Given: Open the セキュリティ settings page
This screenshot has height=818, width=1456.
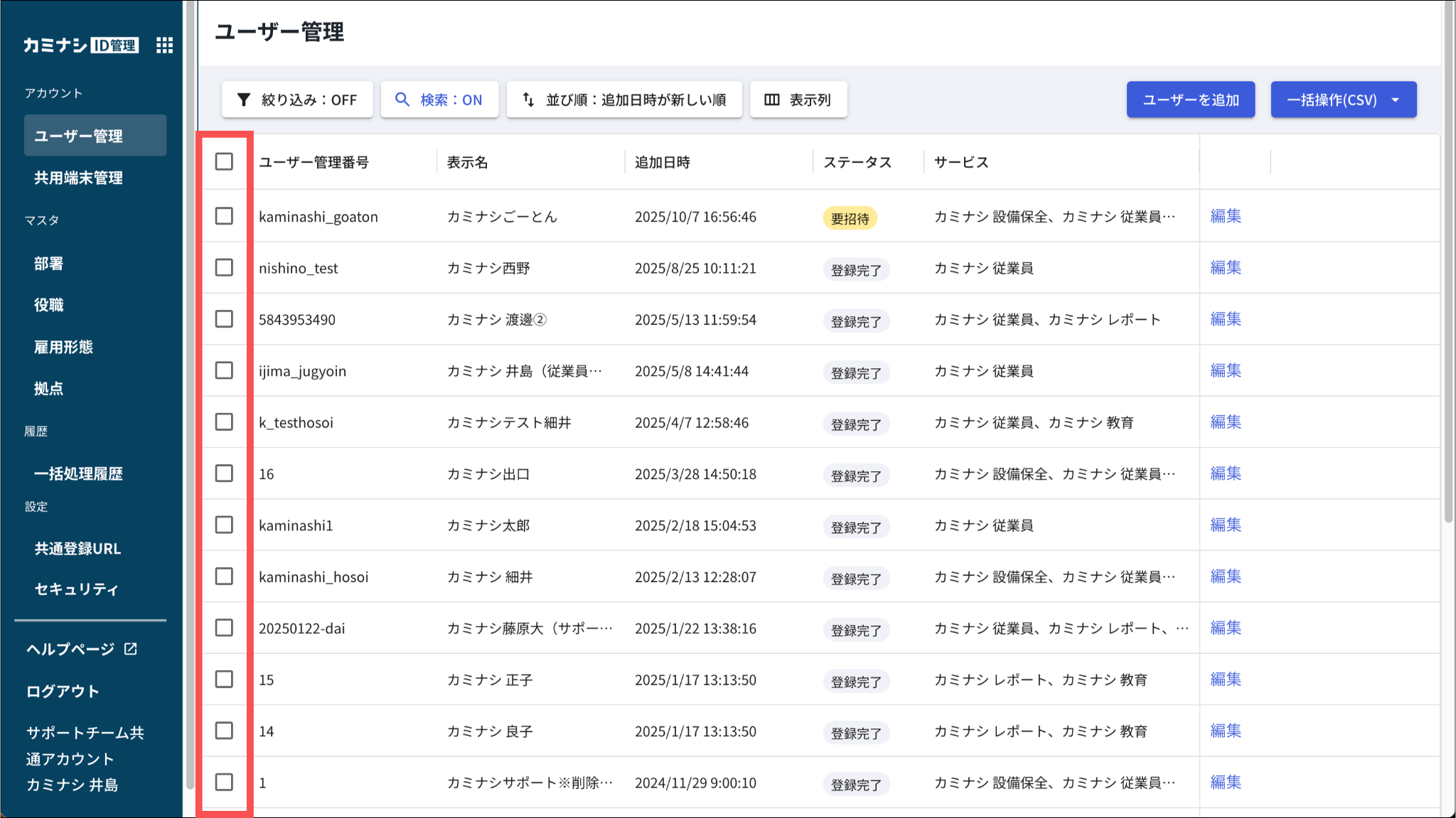Looking at the screenshot, I should point(76,589).
